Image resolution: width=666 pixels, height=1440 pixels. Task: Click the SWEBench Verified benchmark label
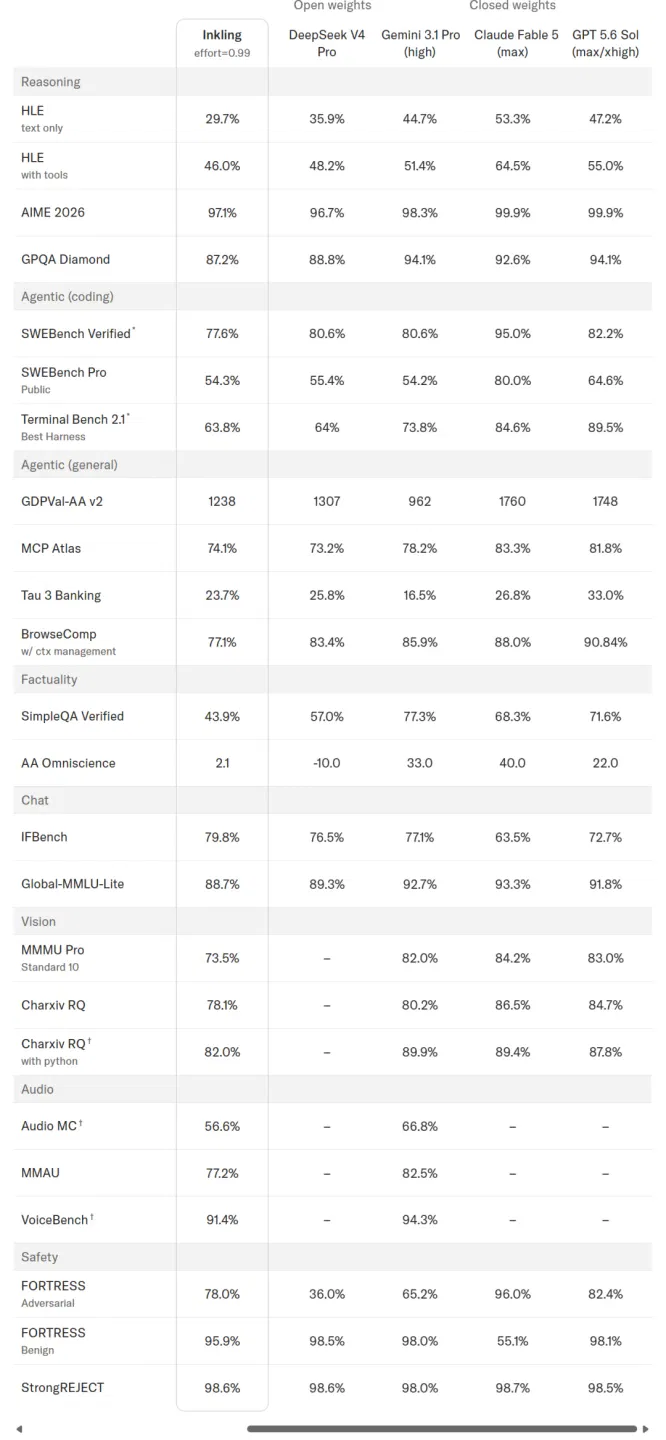click(76, 333)
